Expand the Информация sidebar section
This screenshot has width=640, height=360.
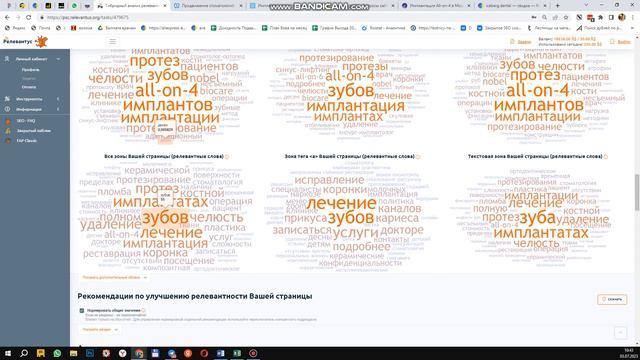pos(58,109)
